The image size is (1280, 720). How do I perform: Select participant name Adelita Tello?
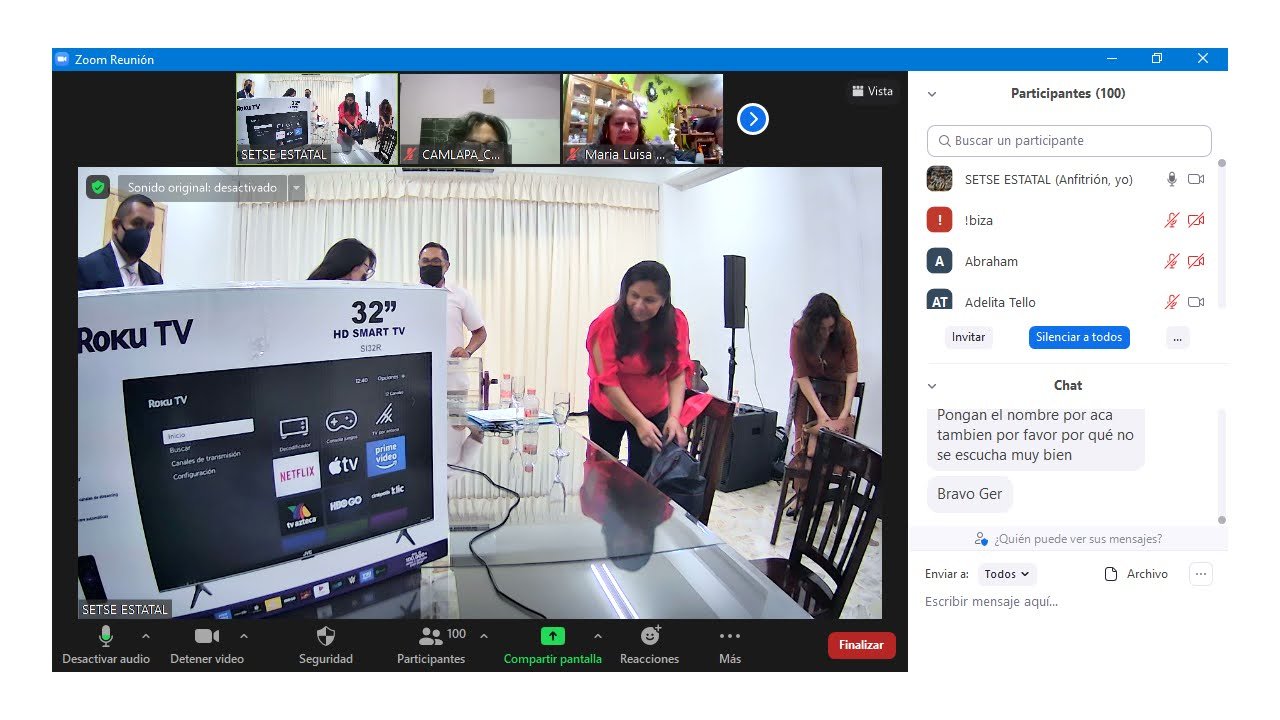pyautogui.click(x=1000, y=302)
